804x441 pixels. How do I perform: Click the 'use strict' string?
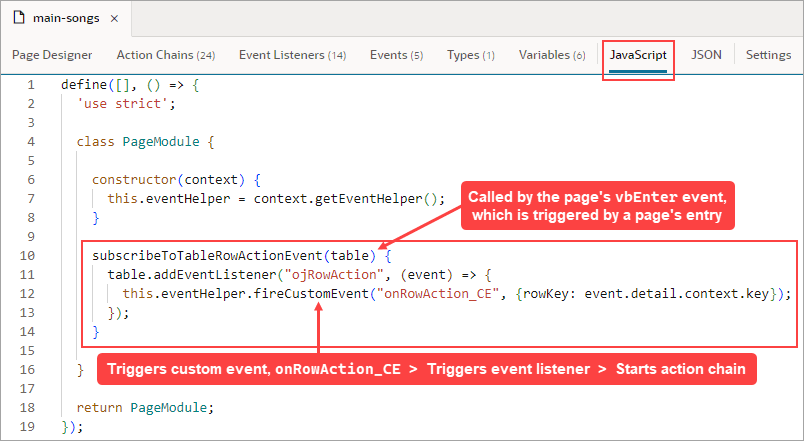pyautogui.click(x=122, y=104)
